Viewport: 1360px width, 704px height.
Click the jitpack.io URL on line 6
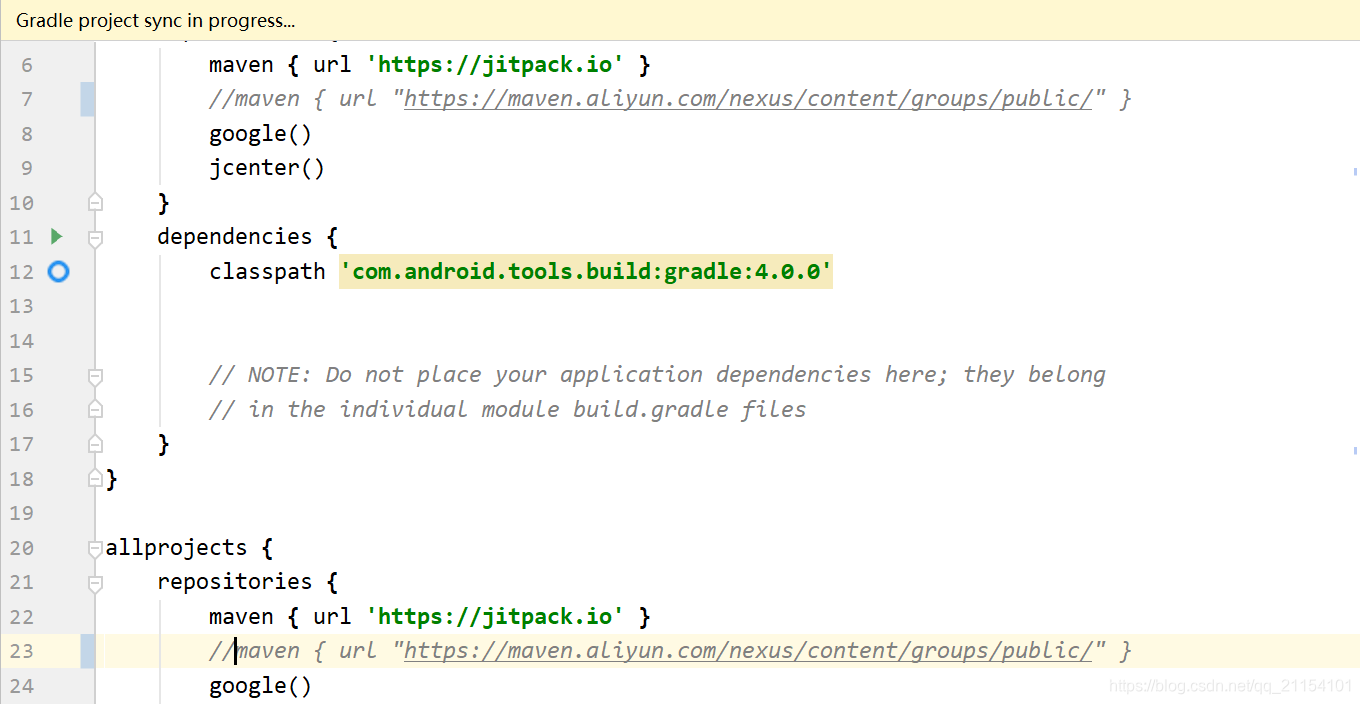pos(496,64)
